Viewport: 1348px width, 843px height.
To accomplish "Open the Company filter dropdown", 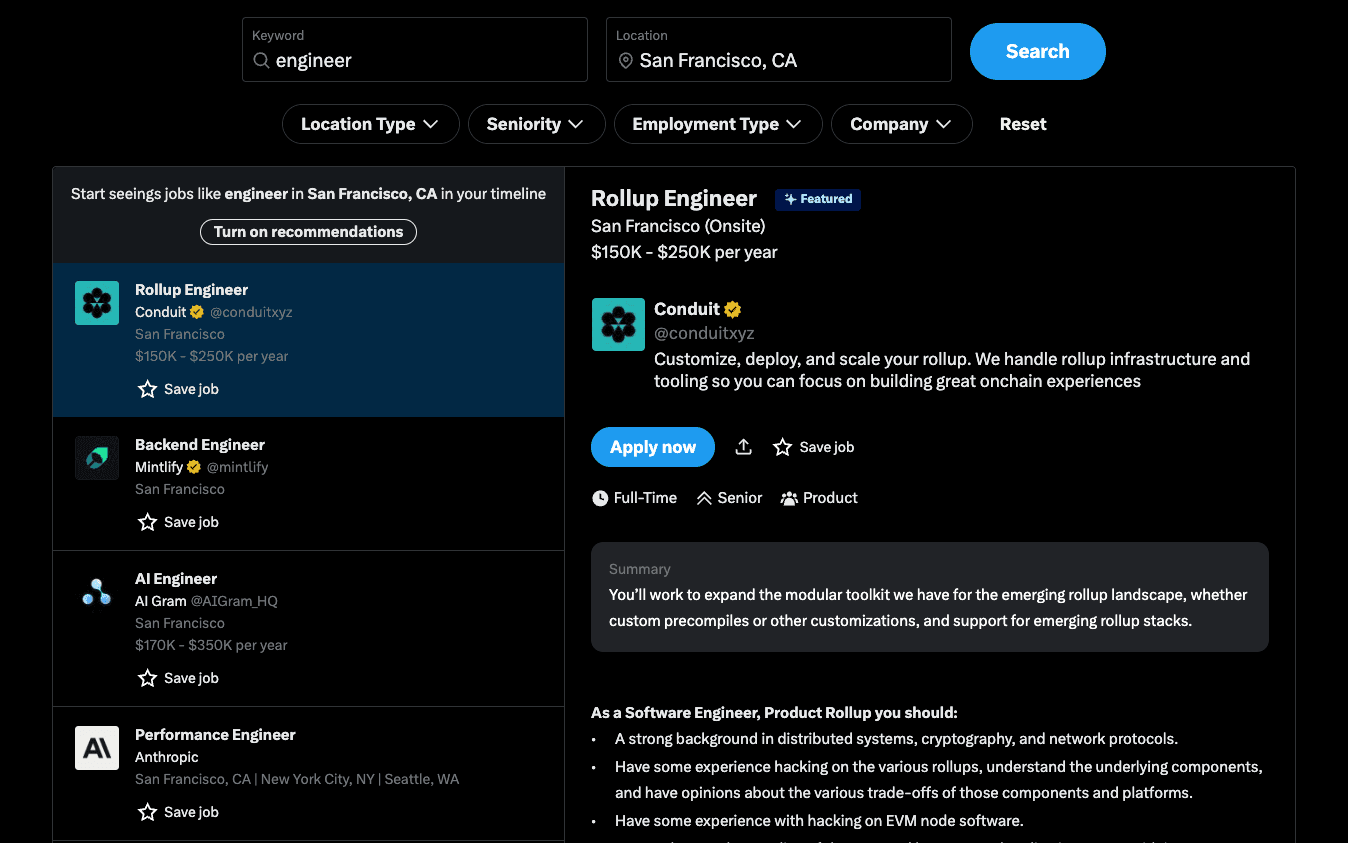I will click(900, 124).
